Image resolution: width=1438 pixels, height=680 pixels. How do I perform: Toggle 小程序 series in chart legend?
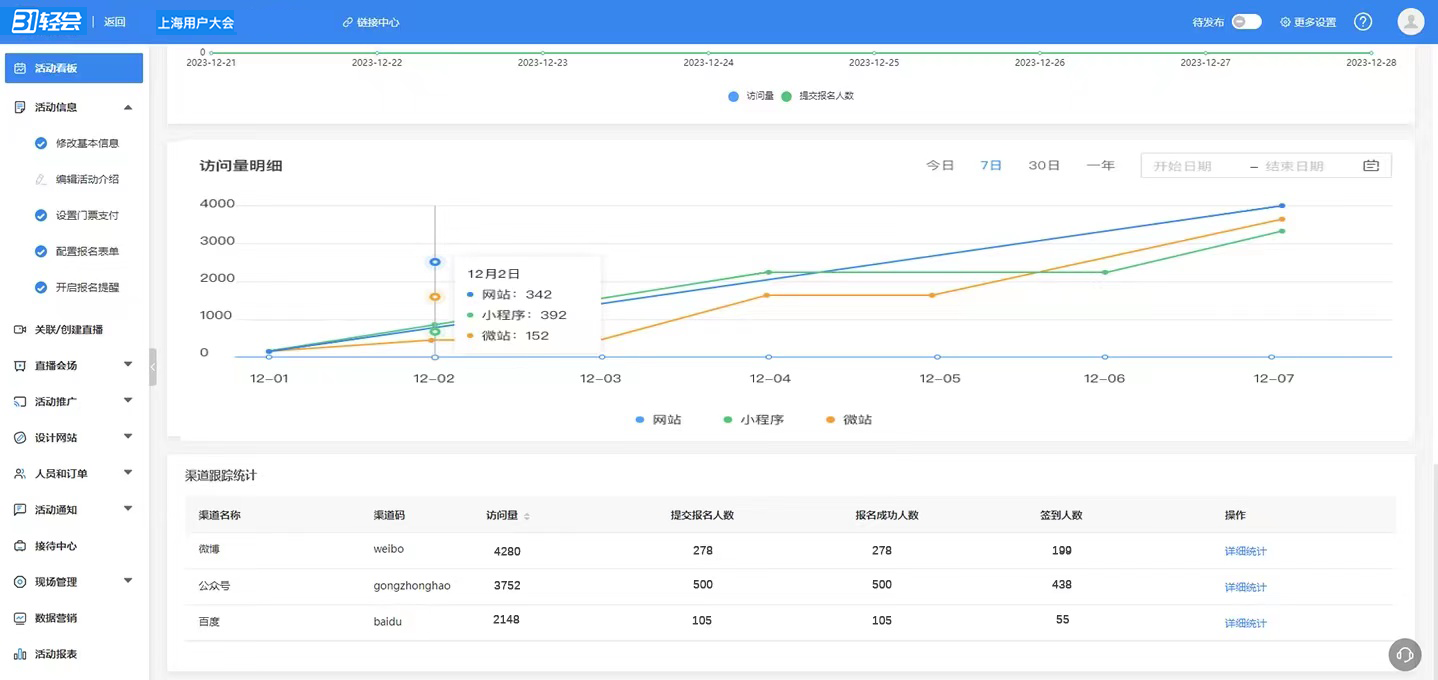click(x=753, y=420)
